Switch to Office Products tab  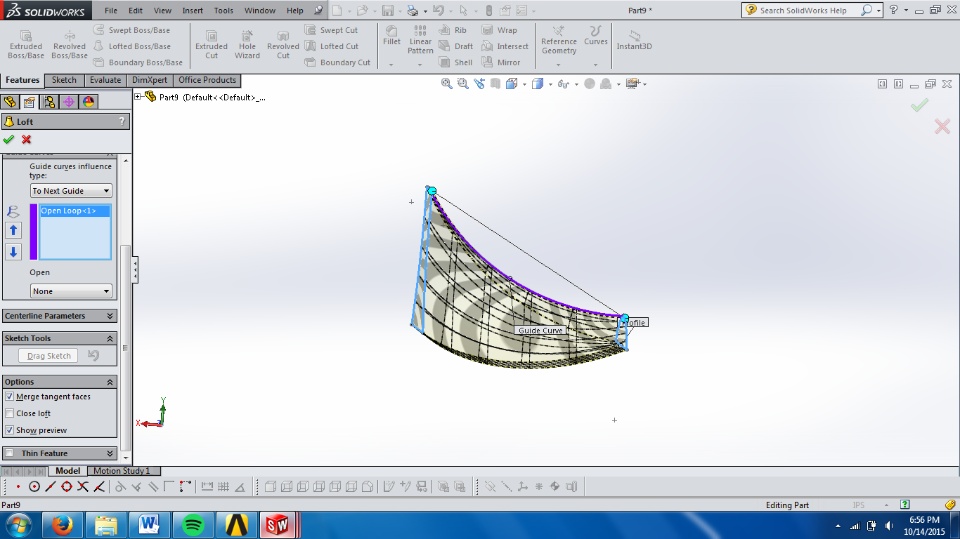pos(207,80)
